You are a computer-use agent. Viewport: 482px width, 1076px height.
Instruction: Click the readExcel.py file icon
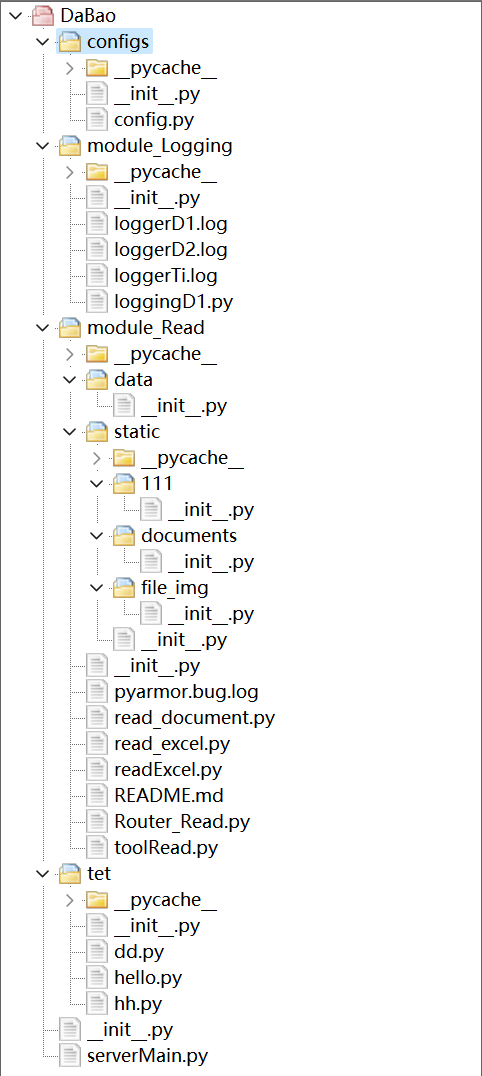pyautogui.click(x=97, y=770)
